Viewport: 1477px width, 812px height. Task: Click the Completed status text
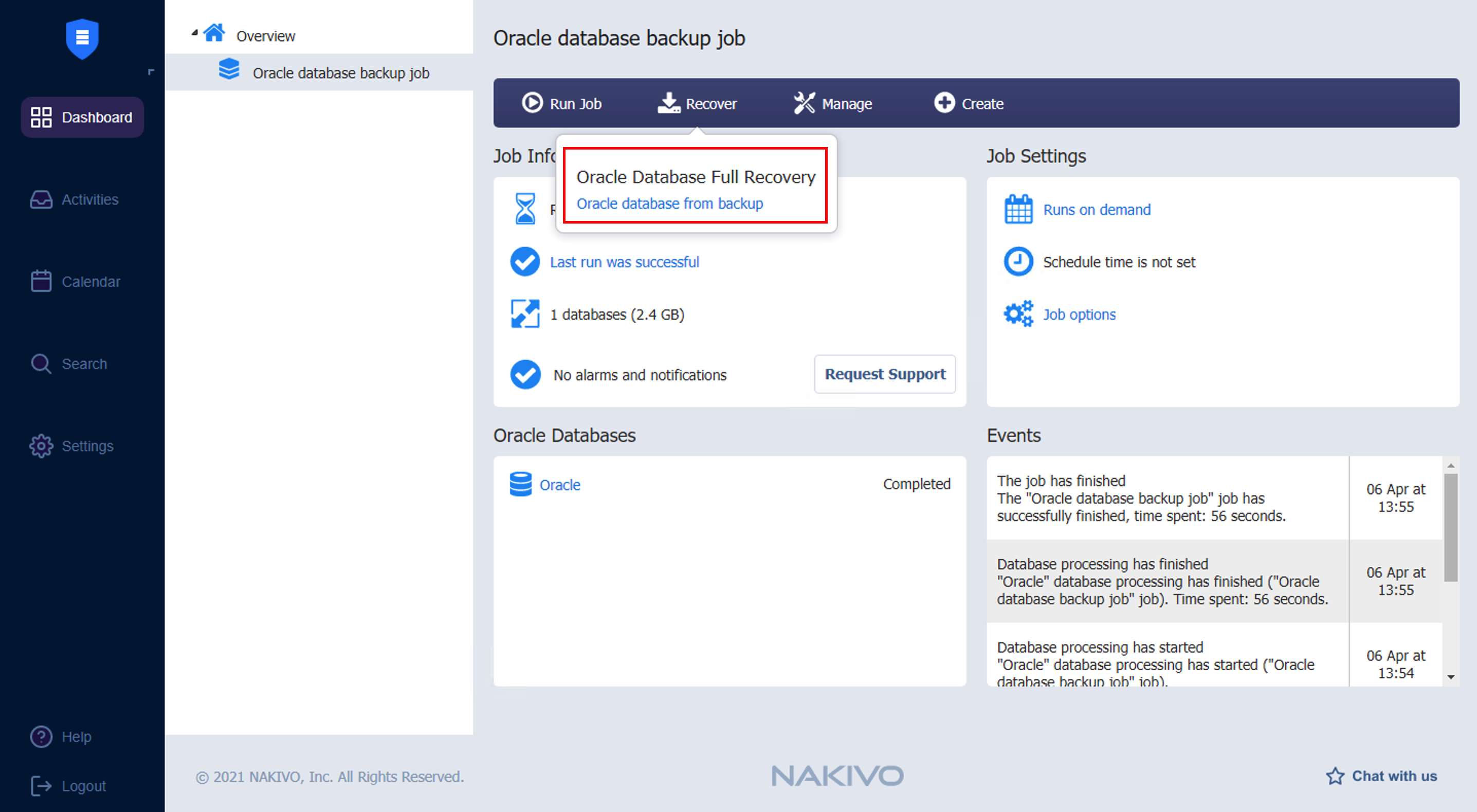click(916, 484)
